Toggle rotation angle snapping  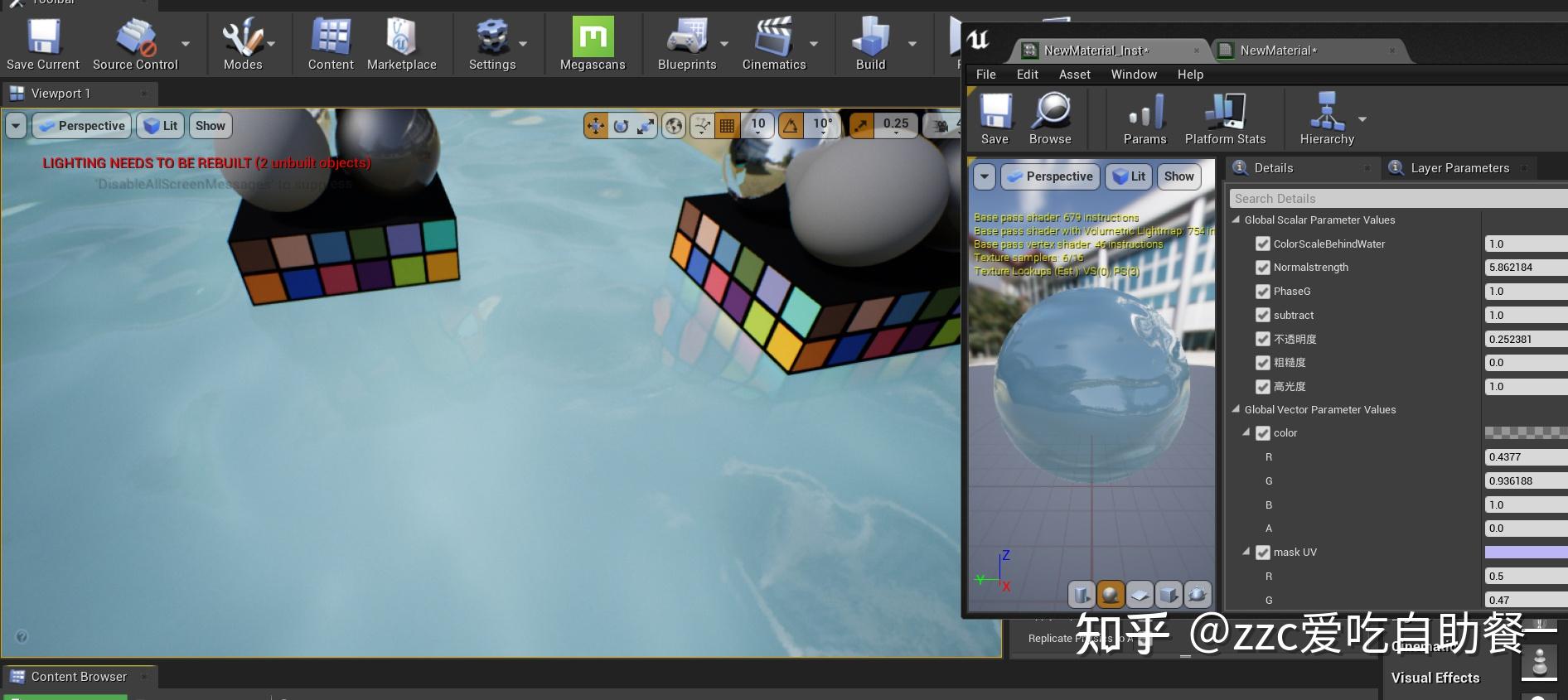coord(791,126)
